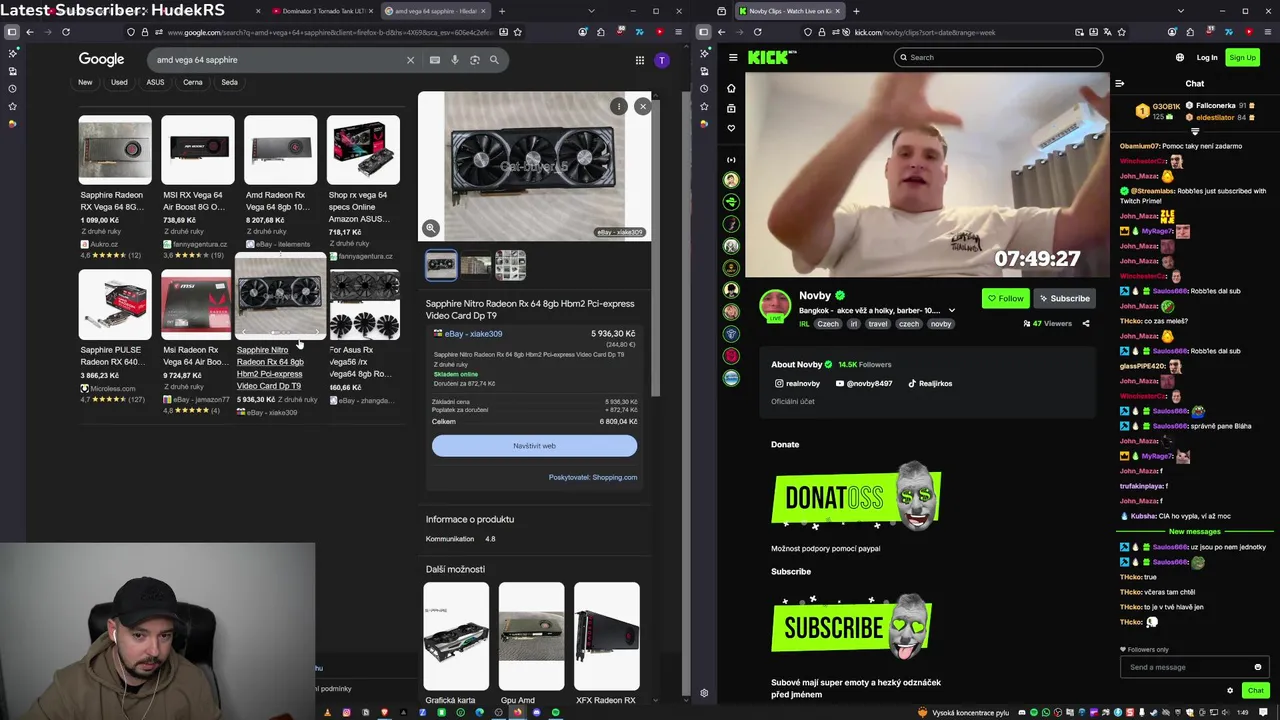This screenshot has height=720, width=1280.
Task: Filter results by Cerna chip
Action: coord(193,82)
